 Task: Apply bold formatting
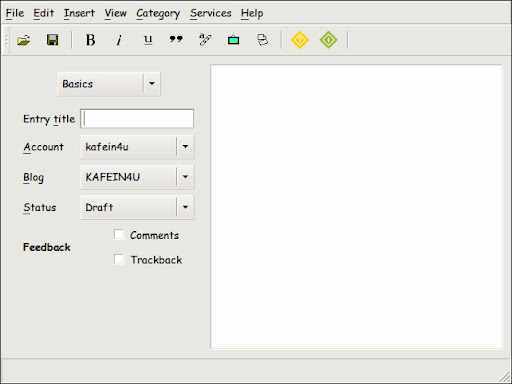pyautogui.click(x=90, y=40)
